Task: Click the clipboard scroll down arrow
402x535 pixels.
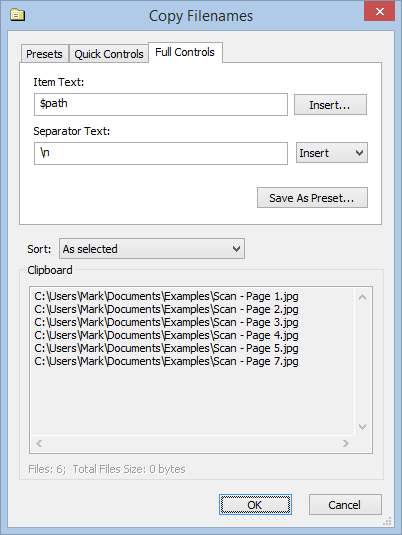Action: click(362, 427)
